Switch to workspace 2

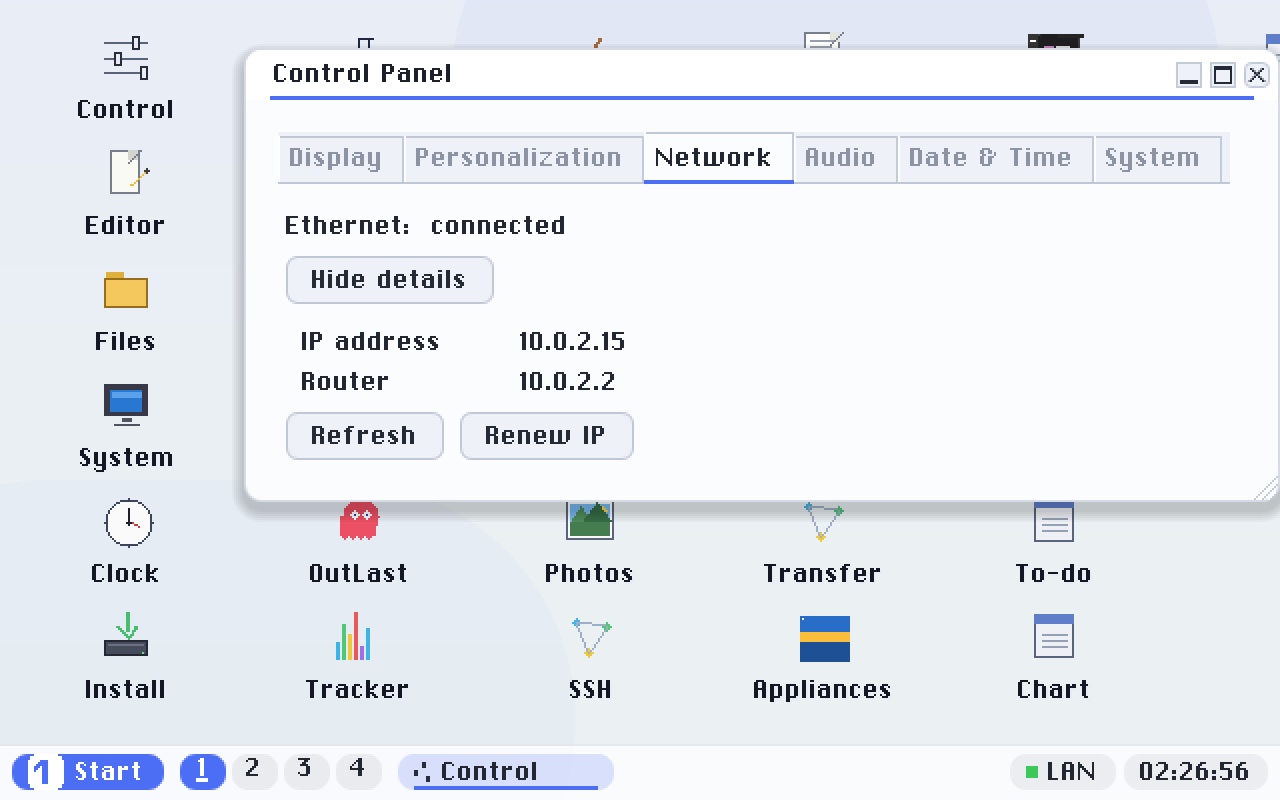[254, 772]
